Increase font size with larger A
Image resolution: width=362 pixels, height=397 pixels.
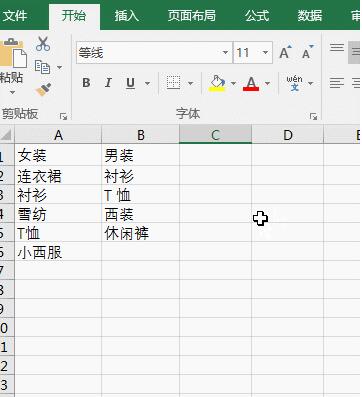[285, 52]
